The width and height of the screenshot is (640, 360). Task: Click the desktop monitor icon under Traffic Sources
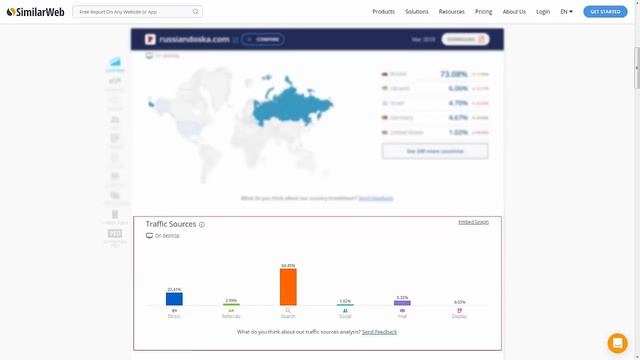149,236
